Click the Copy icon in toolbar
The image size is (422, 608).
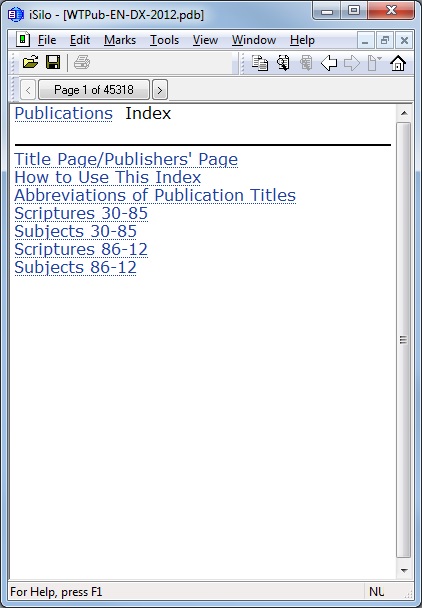pos(260,63)
